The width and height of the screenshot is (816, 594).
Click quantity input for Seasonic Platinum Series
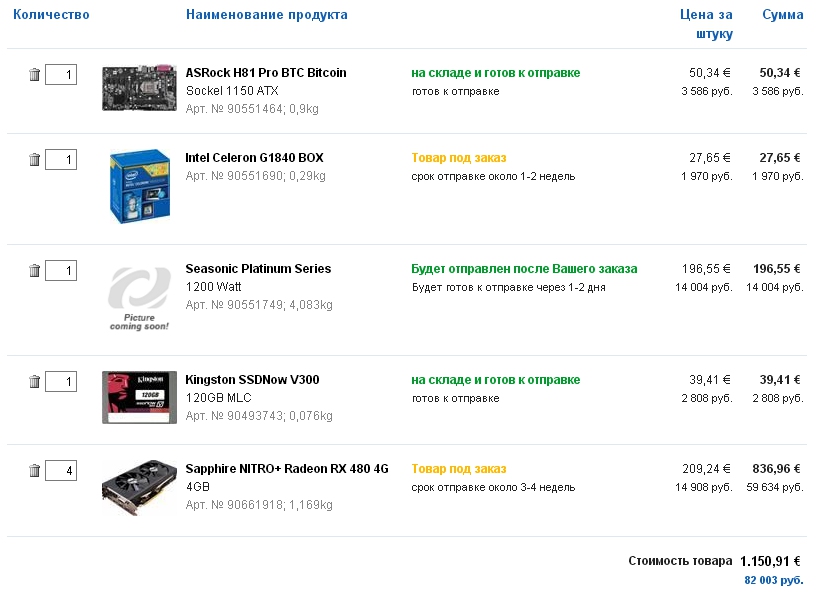coord(61,270)
